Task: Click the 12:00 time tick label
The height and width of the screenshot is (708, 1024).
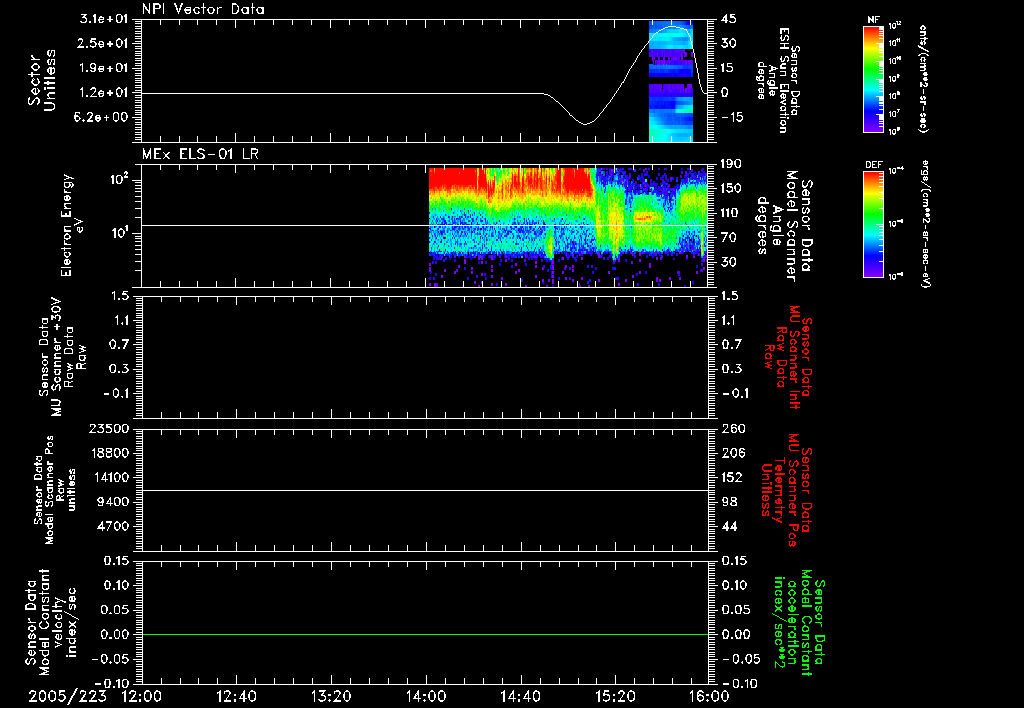Action: [142, 696]
